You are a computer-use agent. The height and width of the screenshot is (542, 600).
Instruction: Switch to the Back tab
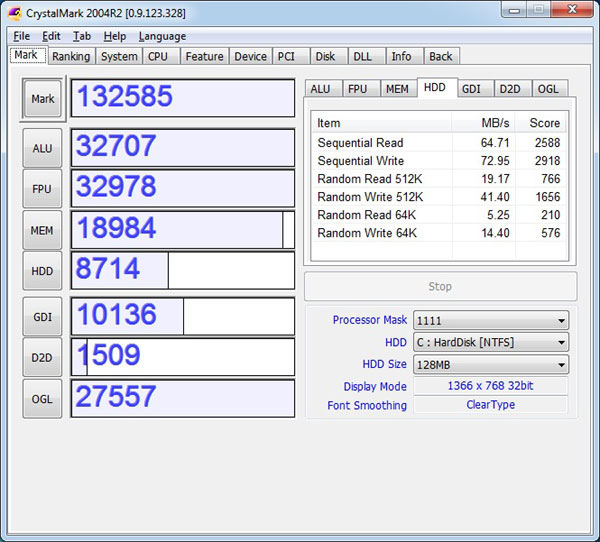click(x=442, y=56)
